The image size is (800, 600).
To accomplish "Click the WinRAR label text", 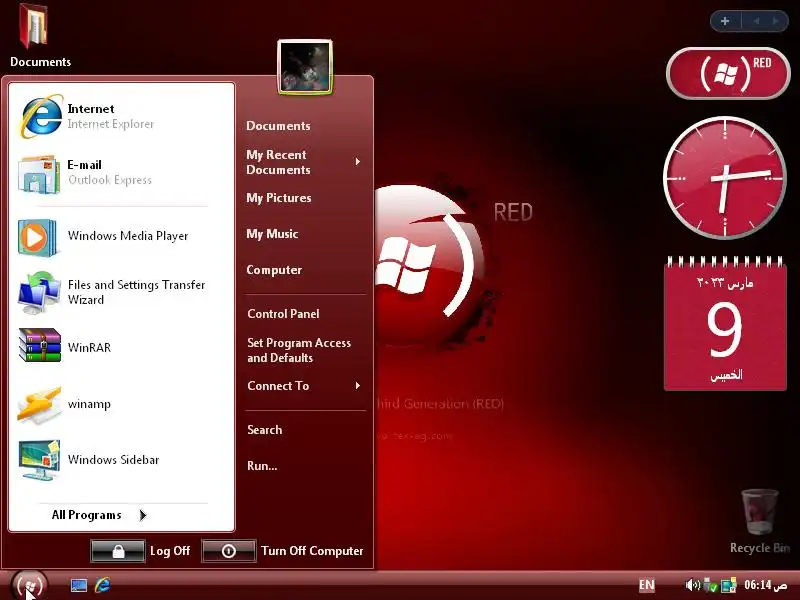I will coord(89,347).
